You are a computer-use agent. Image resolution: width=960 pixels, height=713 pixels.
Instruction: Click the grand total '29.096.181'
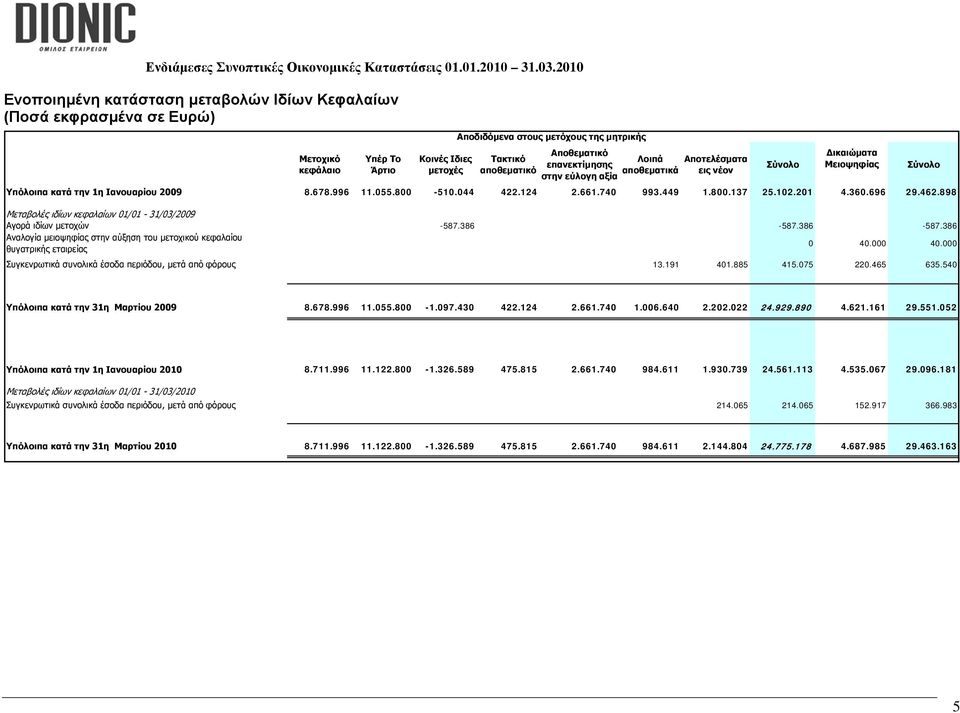point(931,370)
